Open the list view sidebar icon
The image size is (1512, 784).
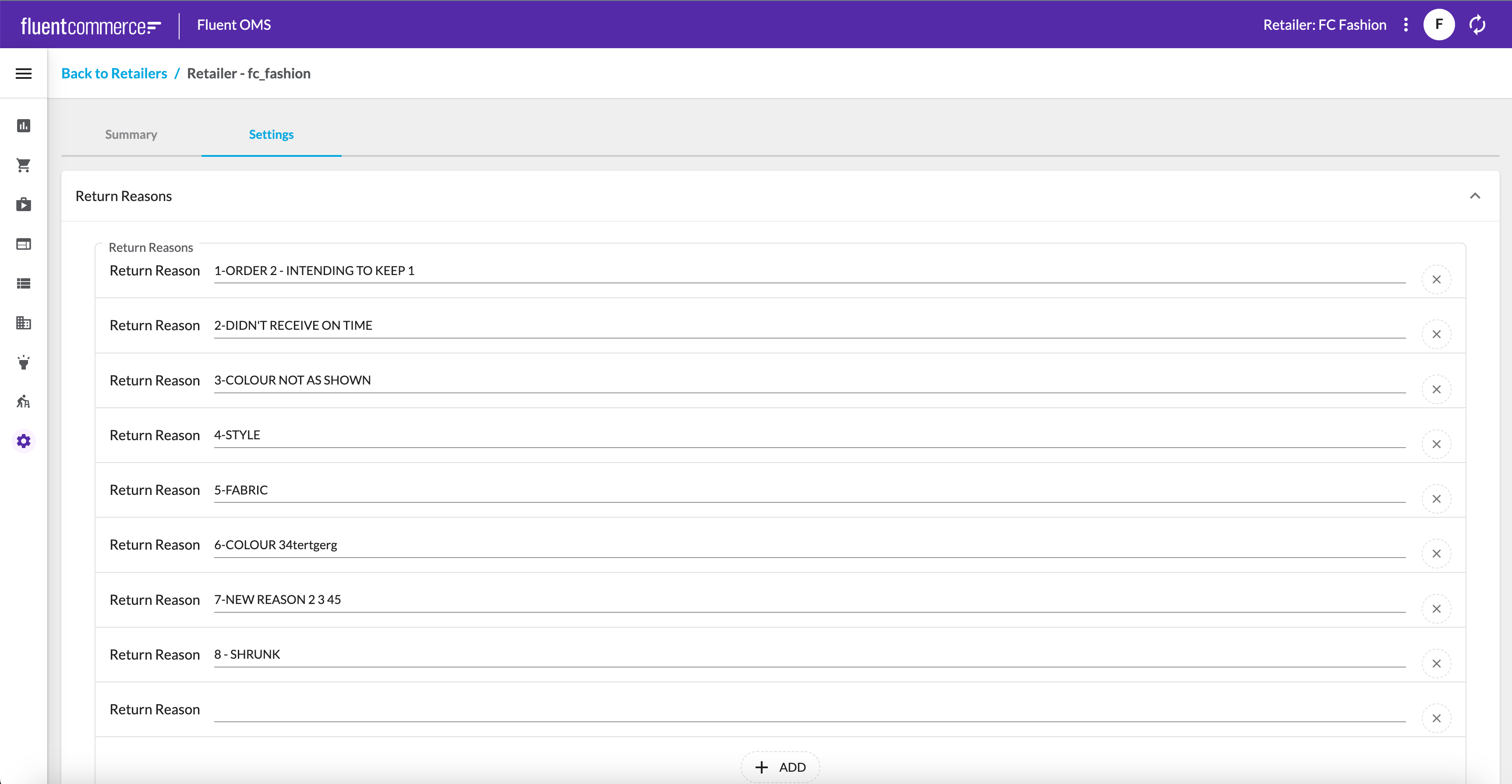point(24,283)
